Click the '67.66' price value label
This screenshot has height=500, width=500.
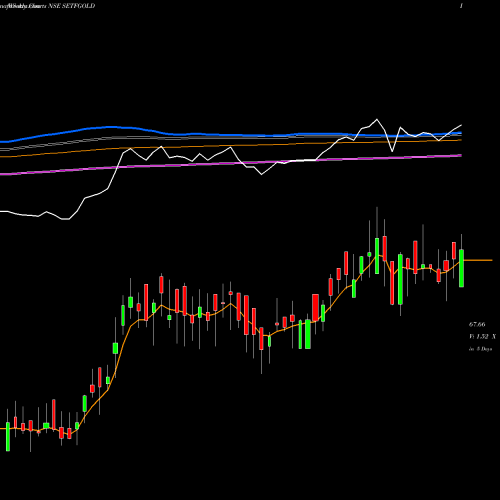point(477,324)
